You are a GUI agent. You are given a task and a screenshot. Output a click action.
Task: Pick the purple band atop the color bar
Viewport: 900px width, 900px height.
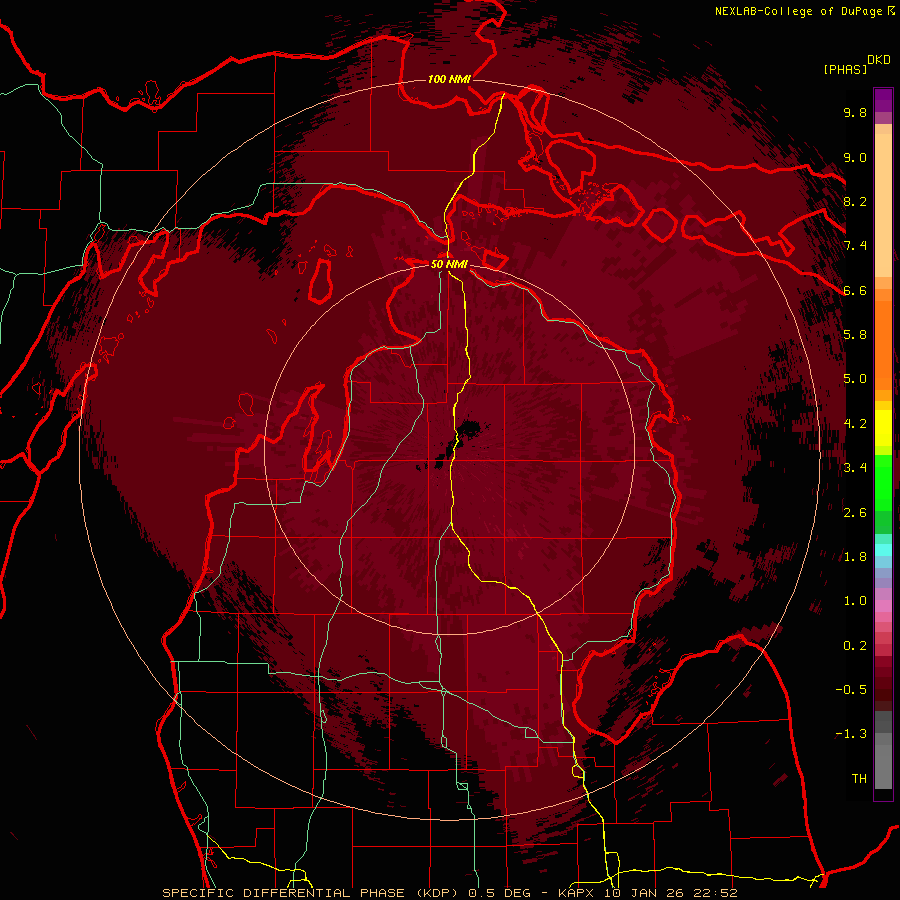click(x=883, y=100)
